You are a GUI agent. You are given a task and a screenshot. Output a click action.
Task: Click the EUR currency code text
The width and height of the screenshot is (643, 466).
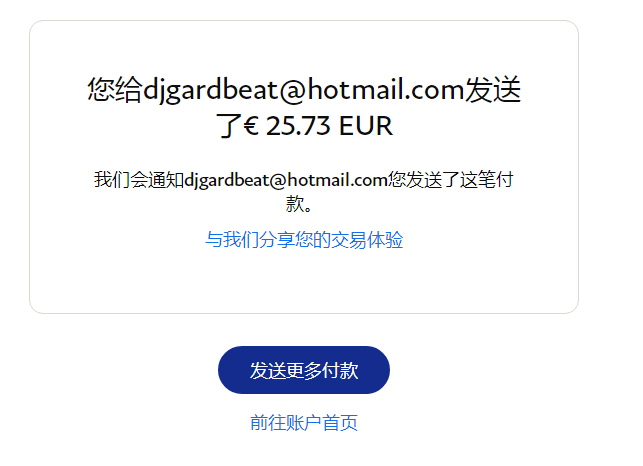click(366, 126)
